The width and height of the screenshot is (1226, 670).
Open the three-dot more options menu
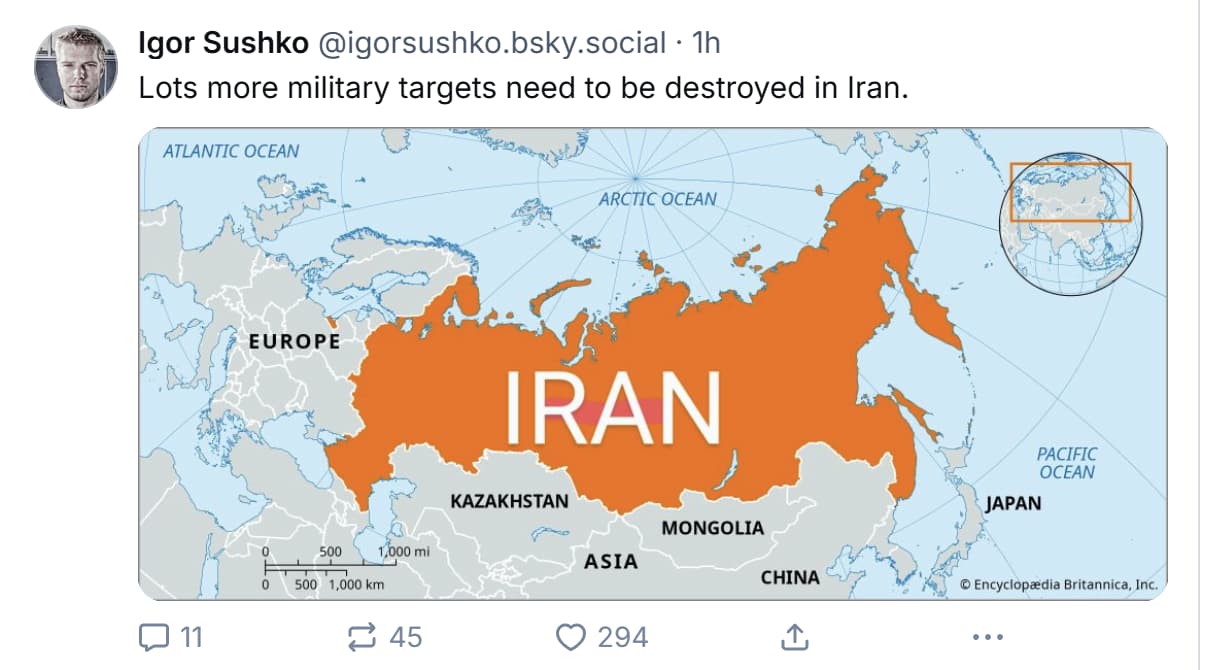pyautogui.click(x=987, y=637)
